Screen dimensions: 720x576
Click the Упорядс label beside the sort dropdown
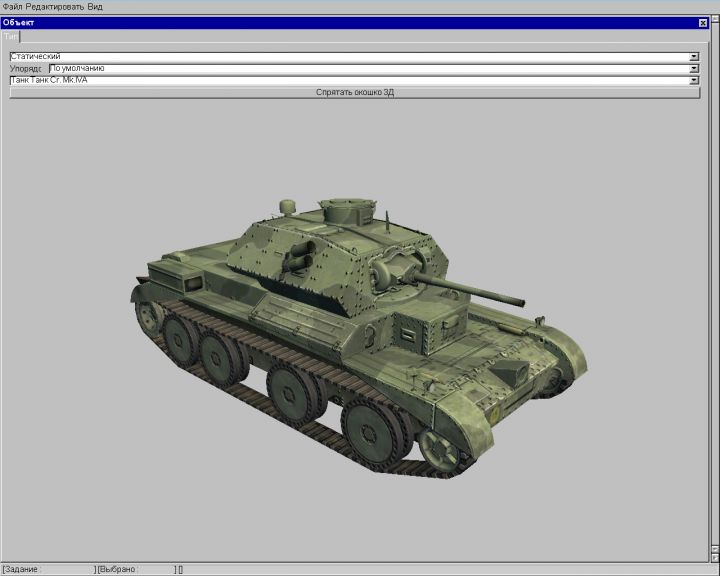(x=27, y=69)
